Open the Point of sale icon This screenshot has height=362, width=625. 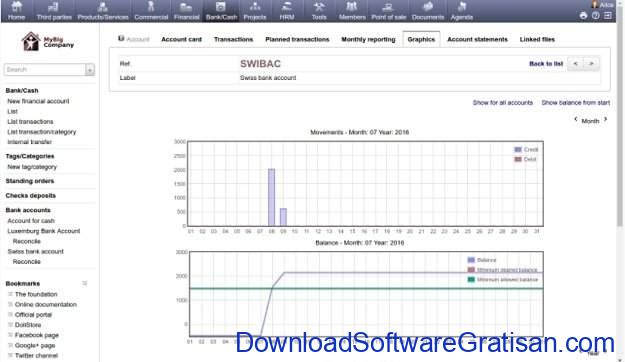pyautogui.click(x=388, y=7)
